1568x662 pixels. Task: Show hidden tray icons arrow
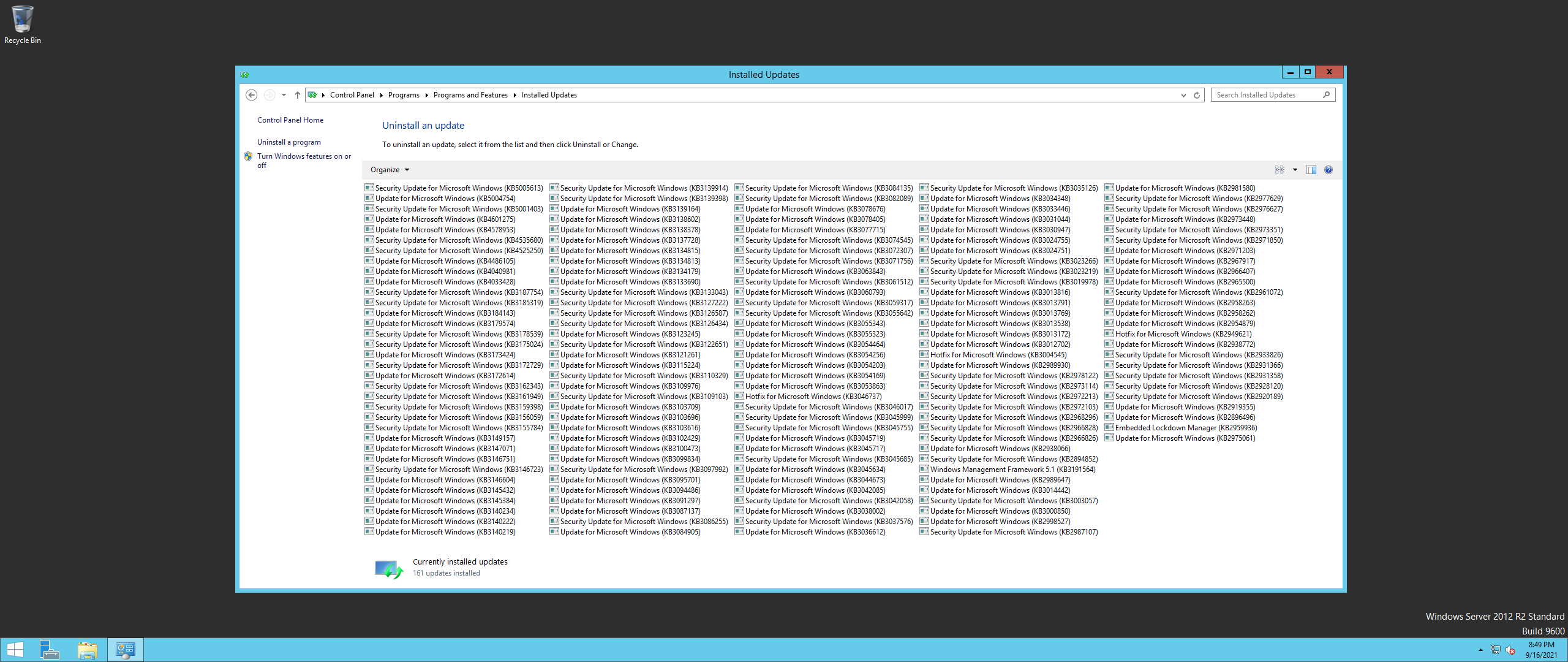click(1480, 650)
